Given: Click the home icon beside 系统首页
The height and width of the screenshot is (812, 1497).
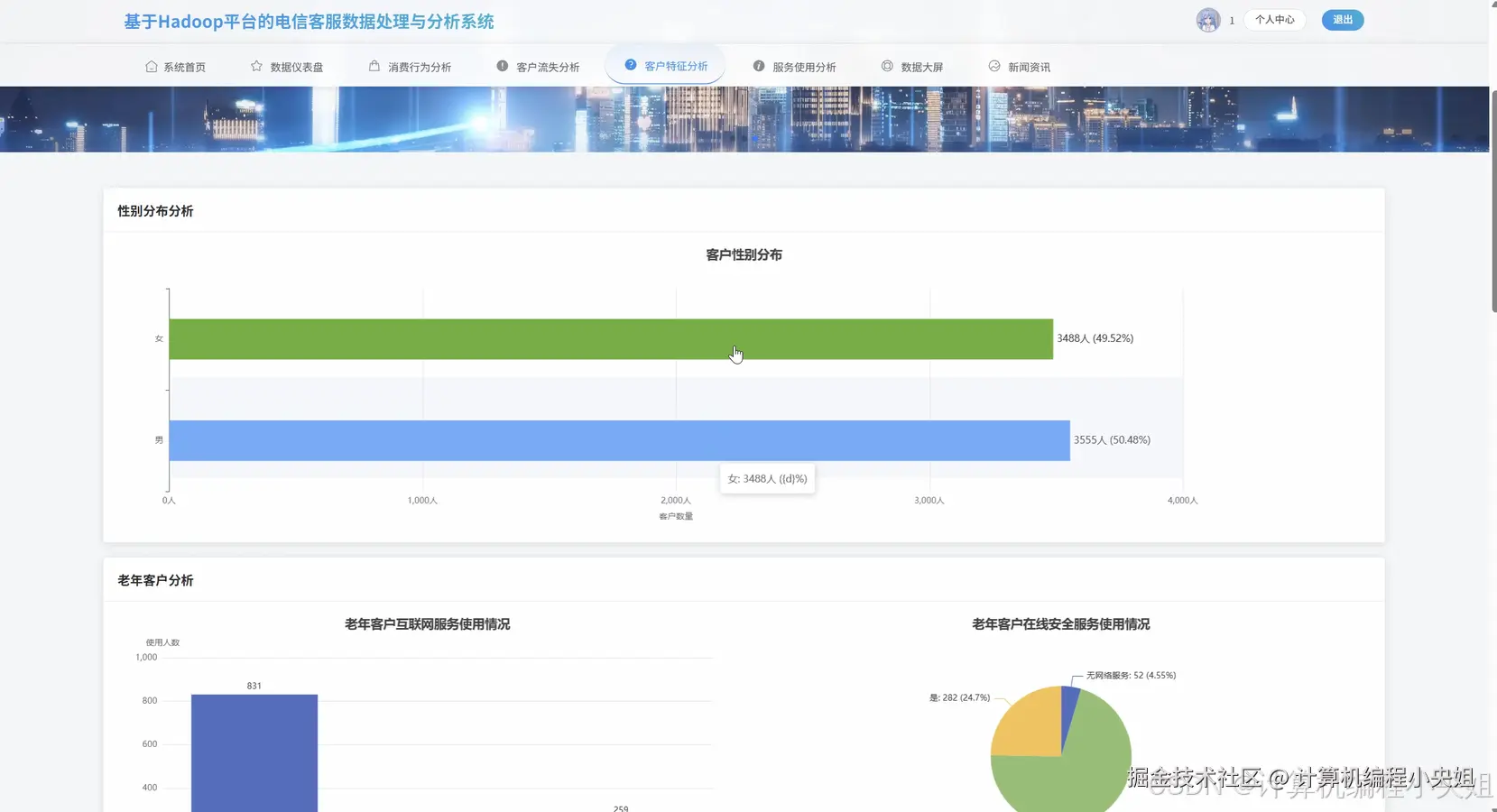Looking at the screenshot, I should tap(151, 67).
